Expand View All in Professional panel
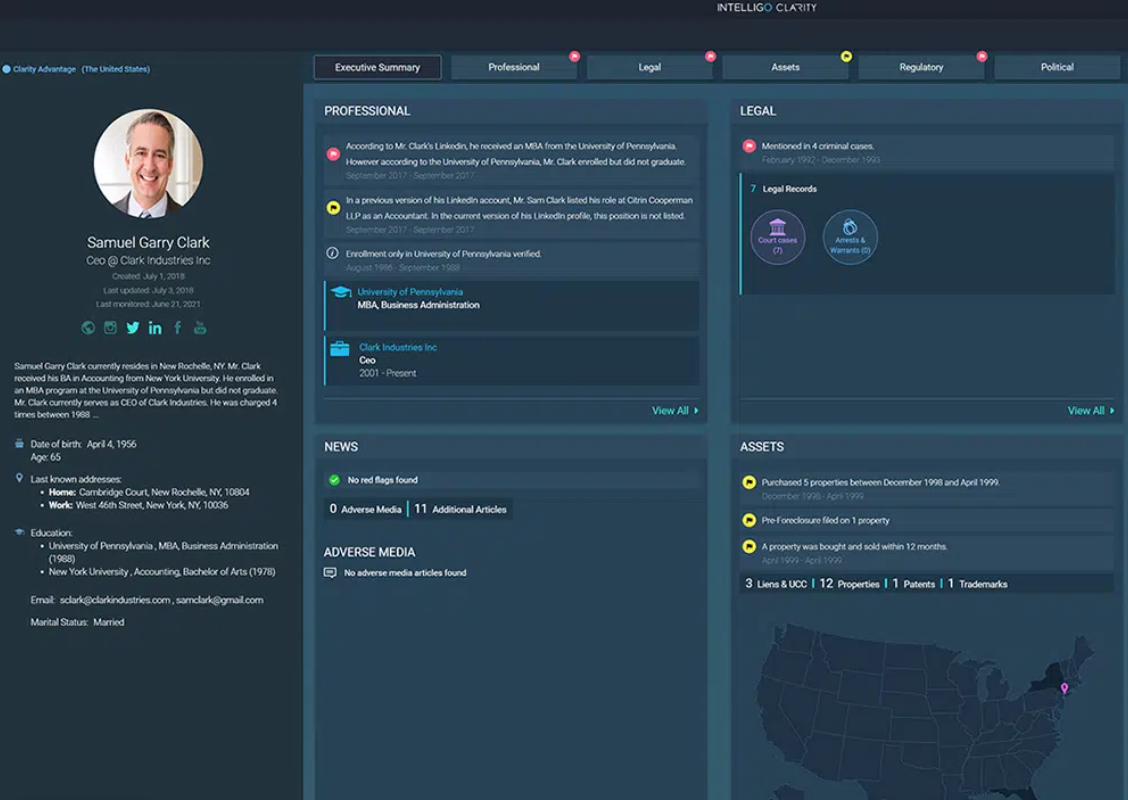Viewport: 1128px width, 800px height. 675,411
